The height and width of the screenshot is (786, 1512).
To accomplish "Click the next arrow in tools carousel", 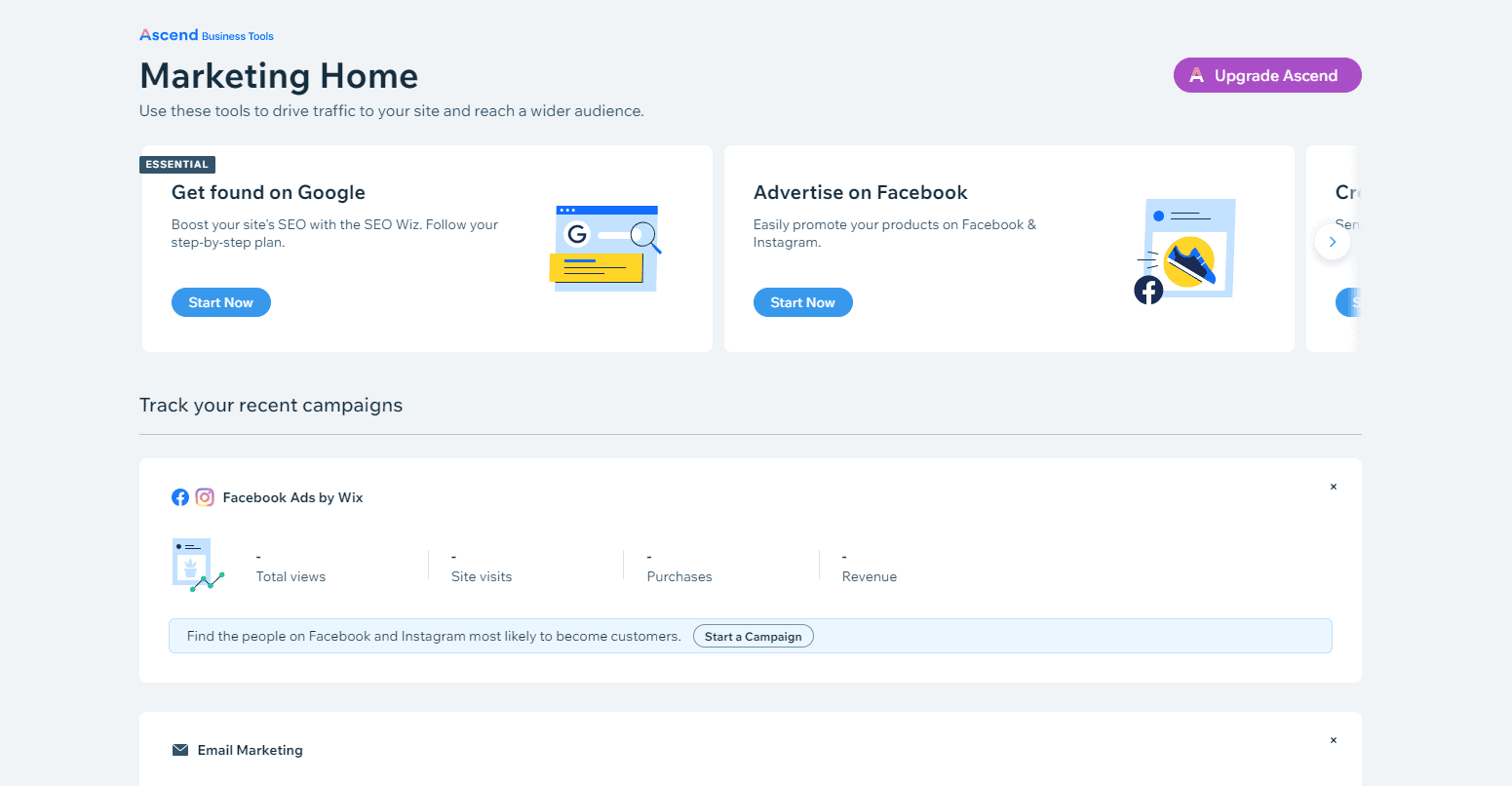I will pos(1333,242).
